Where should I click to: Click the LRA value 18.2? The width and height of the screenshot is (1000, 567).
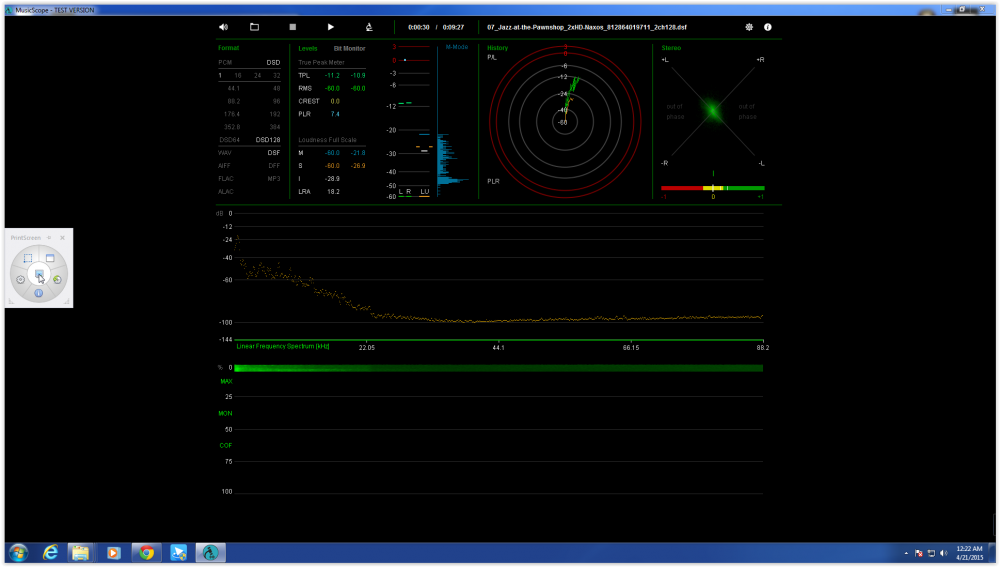pos(333,191)
